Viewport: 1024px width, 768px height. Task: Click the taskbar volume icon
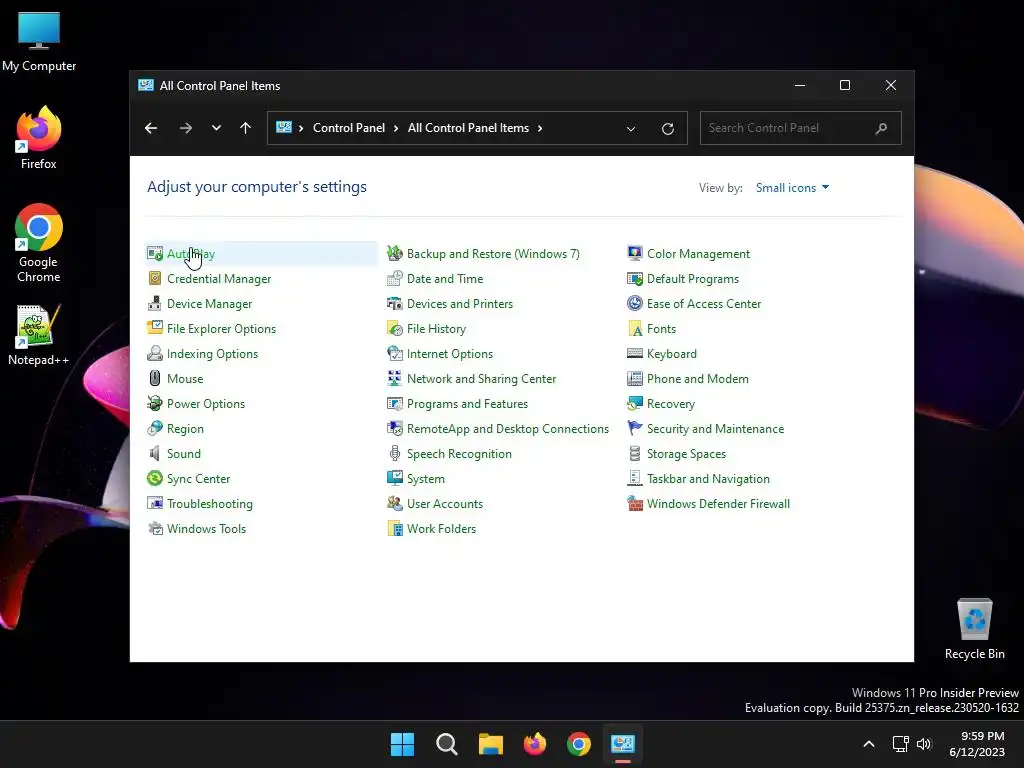pyautogui.click(x=923, y=744)
